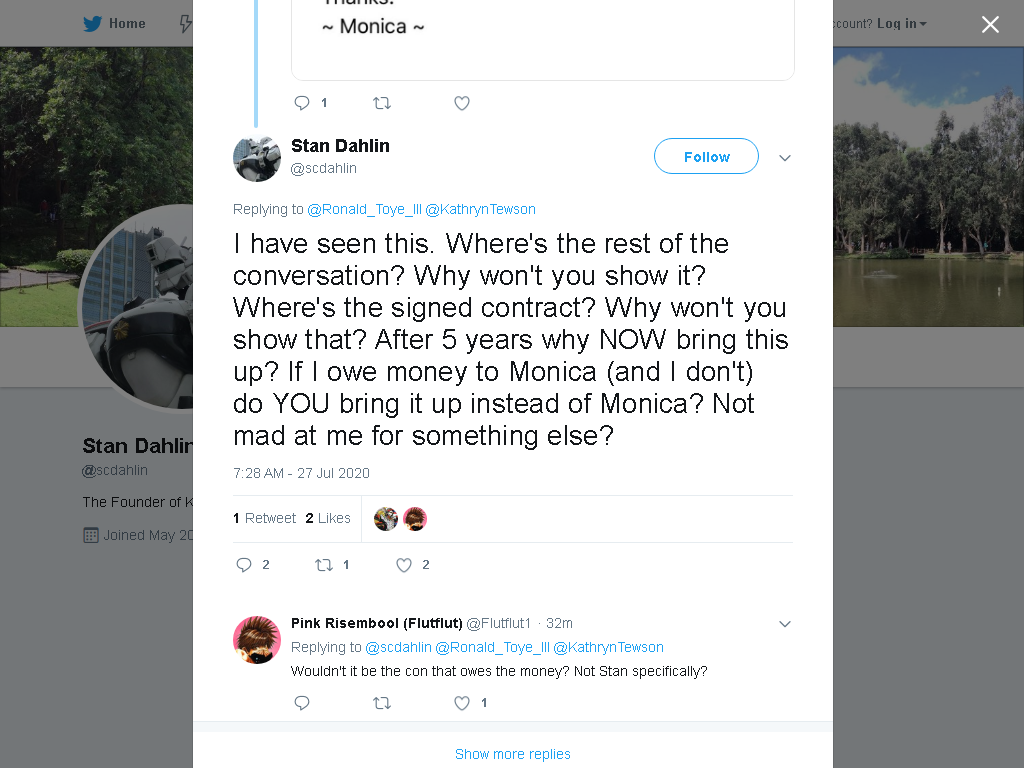
Task: Open @Ronald_Toye_III mention link in main tweet
Action: tap(364, 209)
